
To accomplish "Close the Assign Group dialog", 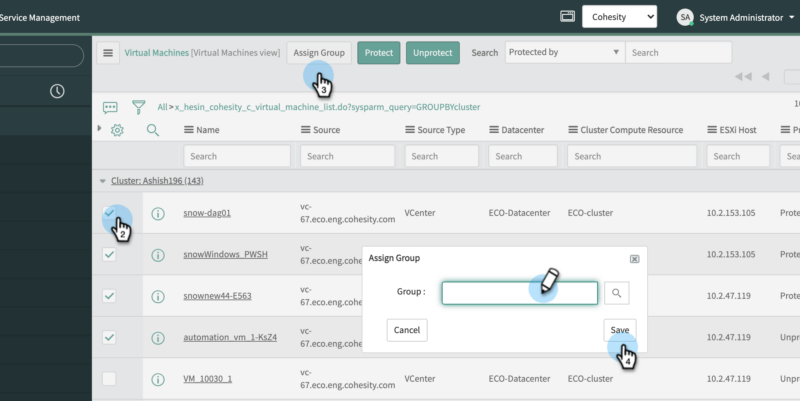I will 634,258.
